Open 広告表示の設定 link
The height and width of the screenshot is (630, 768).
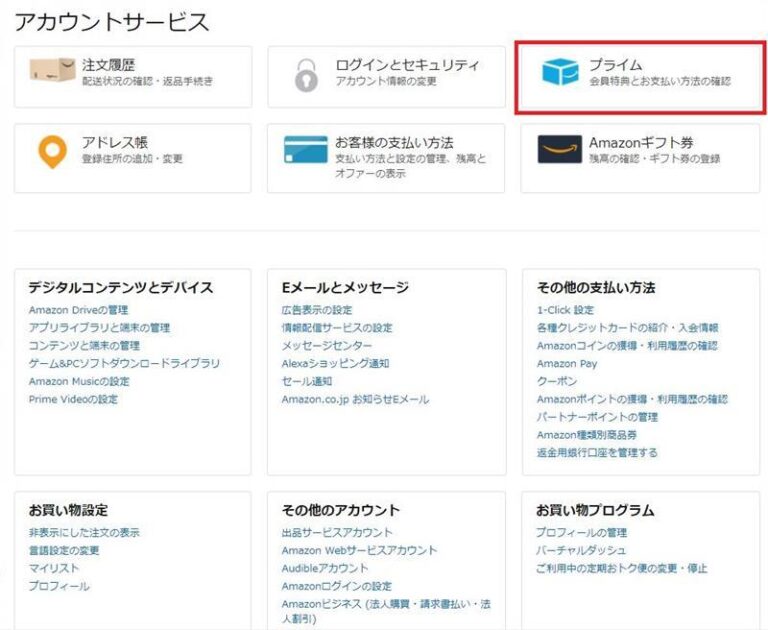[x=317, y=310]
